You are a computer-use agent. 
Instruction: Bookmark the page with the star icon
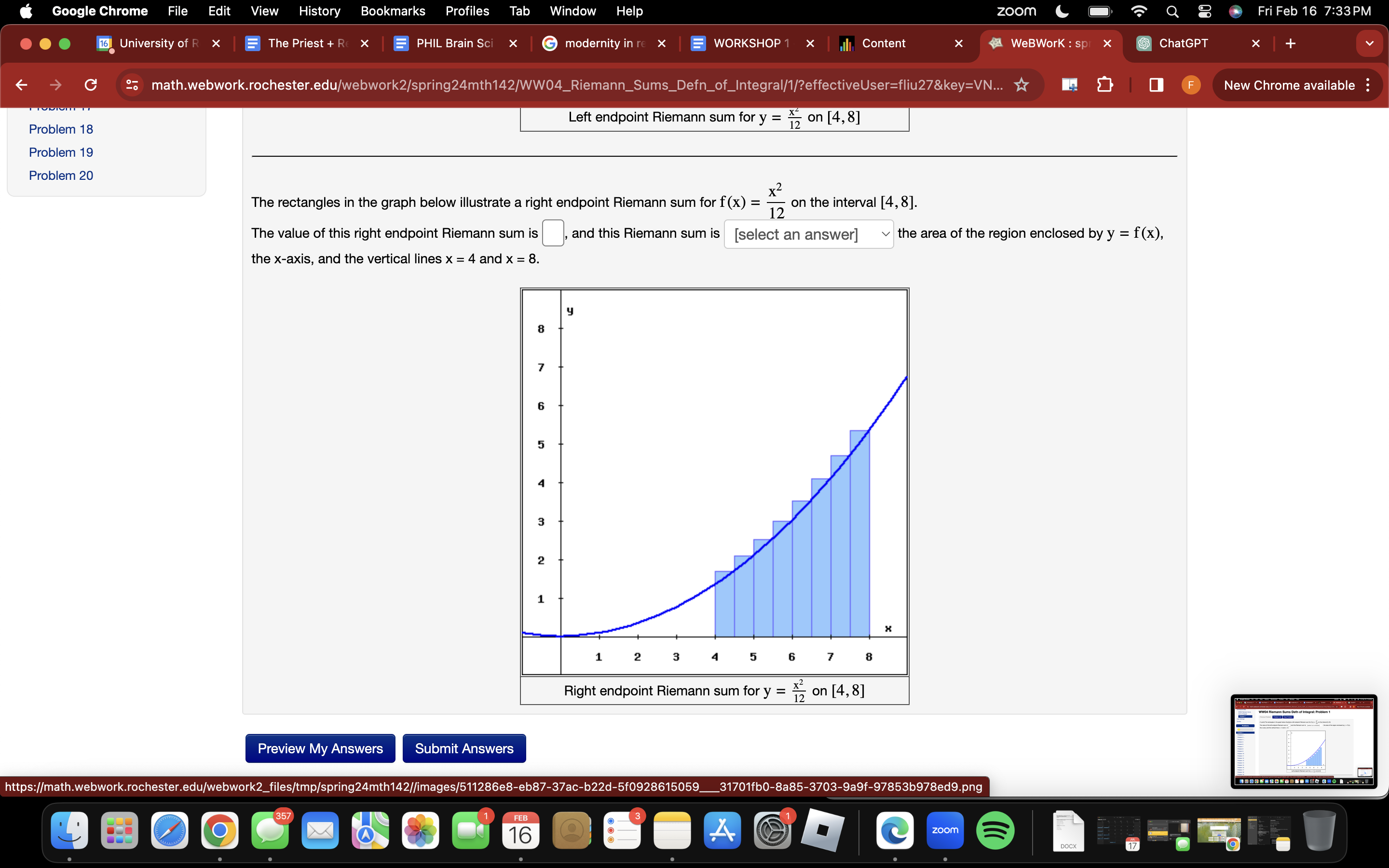pos(1021,85)
